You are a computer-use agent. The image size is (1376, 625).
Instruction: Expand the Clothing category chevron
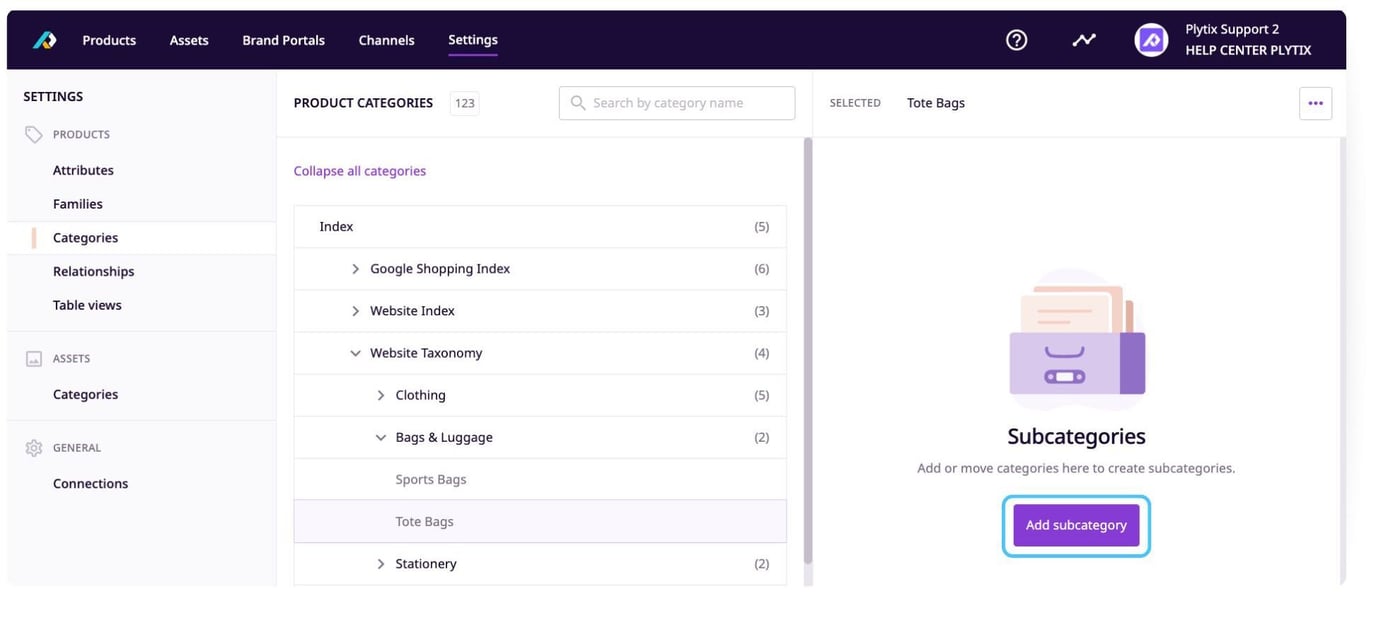pyautogui.click(x=381, y=395)
